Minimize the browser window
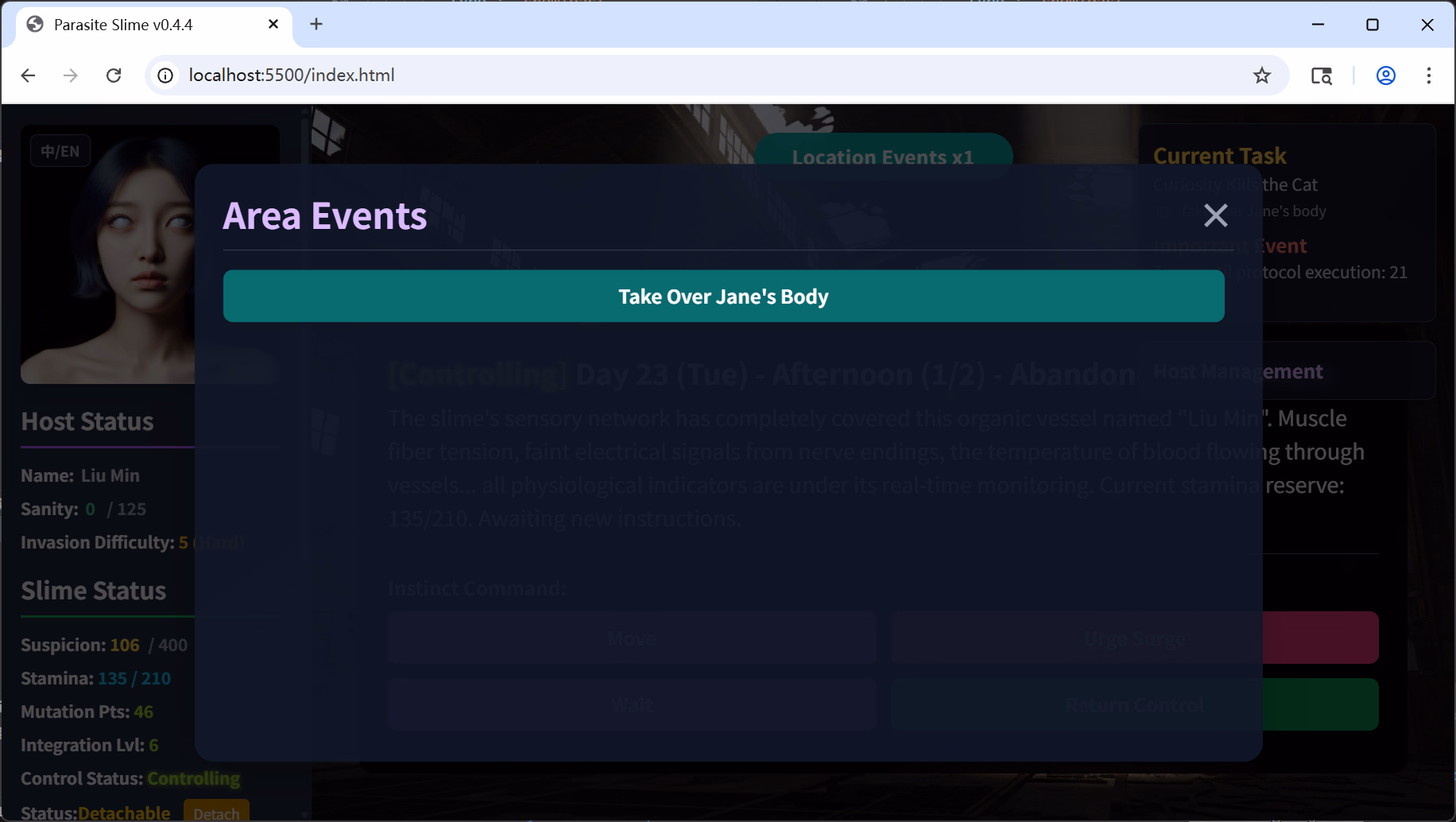 [x=1318, y=25]
